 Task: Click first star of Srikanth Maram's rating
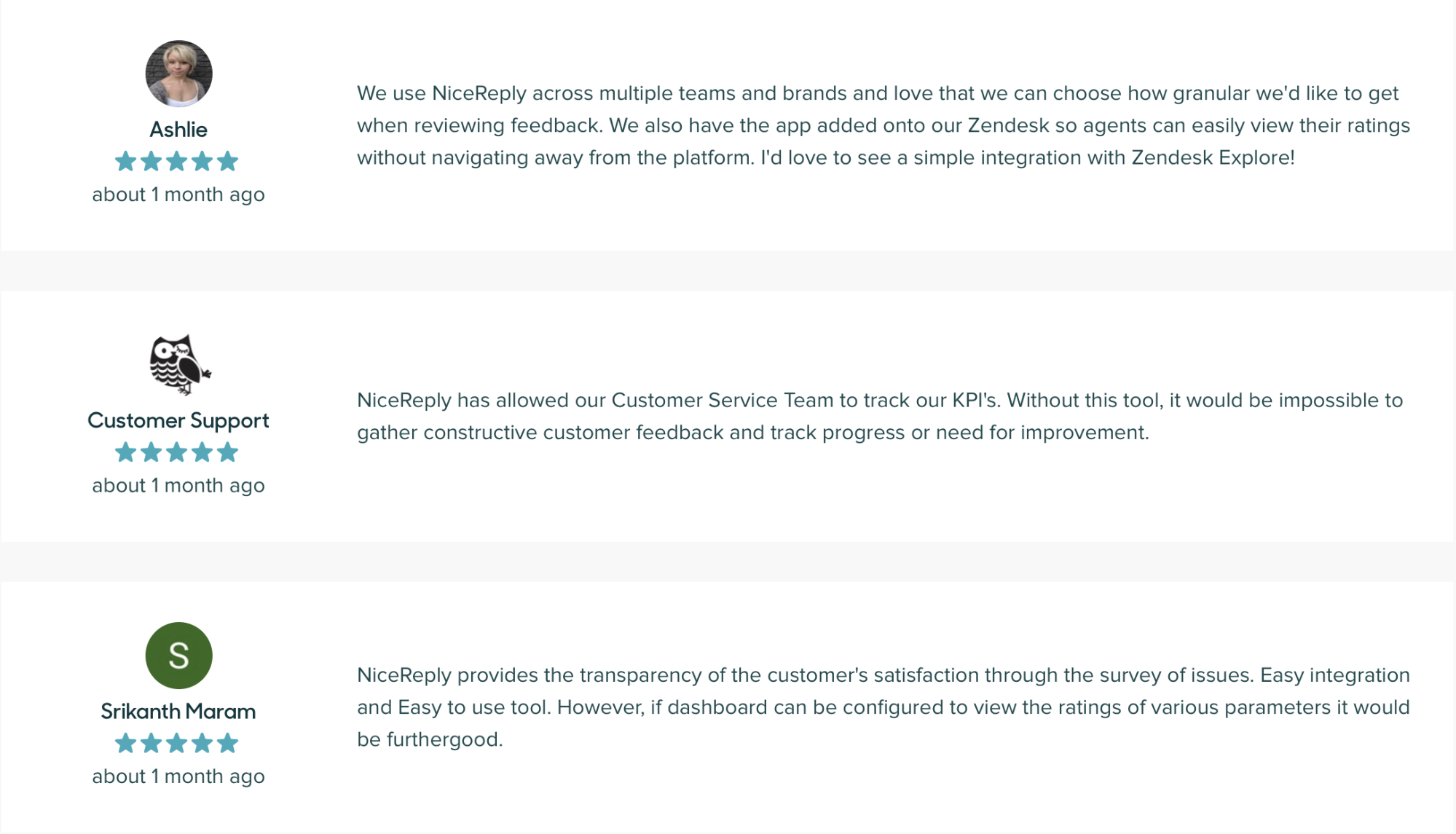tap(126, 743)
